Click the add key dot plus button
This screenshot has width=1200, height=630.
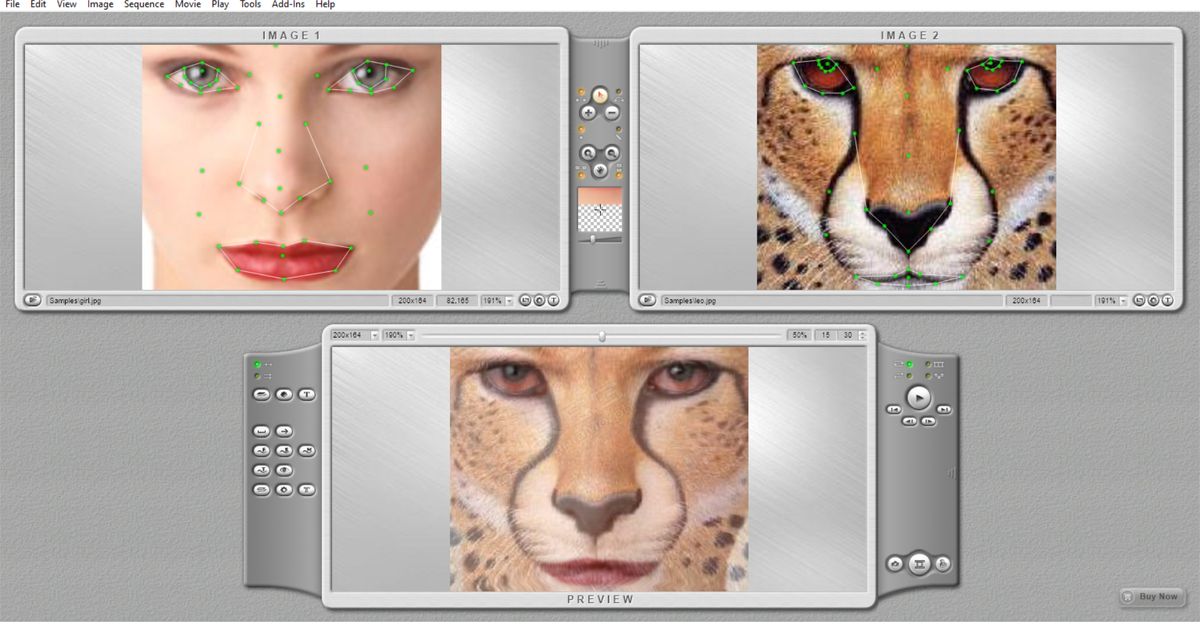tap(588, 114)
